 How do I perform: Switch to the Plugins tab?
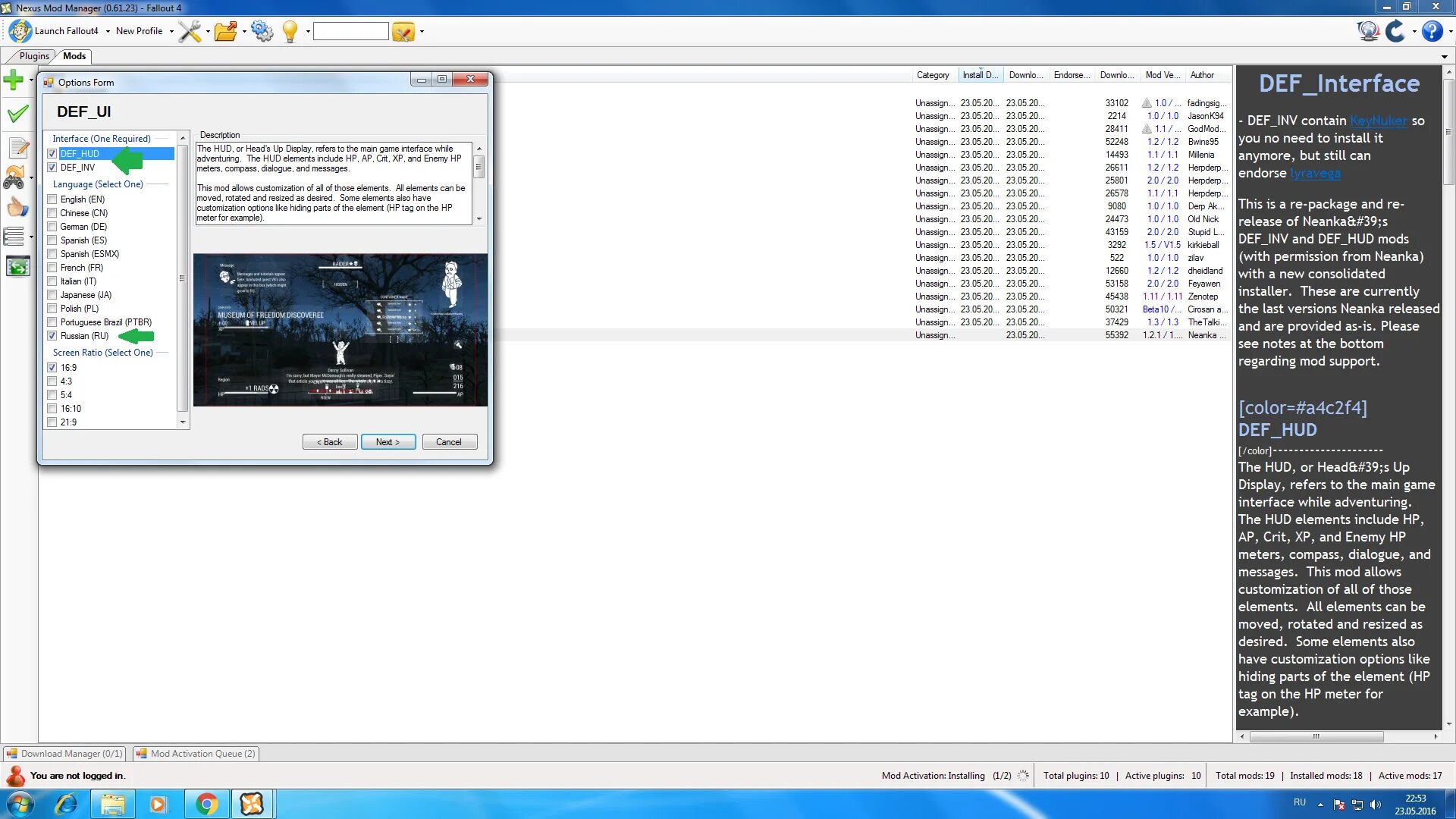pyautogui.click(x=34, y=56)
